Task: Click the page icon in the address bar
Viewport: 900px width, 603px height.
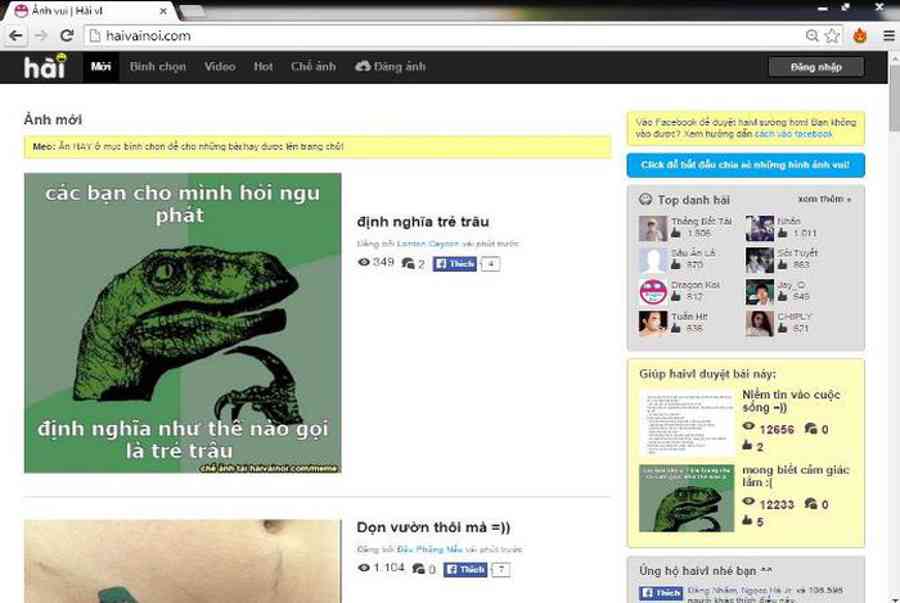Action: [x=95, y=36]
